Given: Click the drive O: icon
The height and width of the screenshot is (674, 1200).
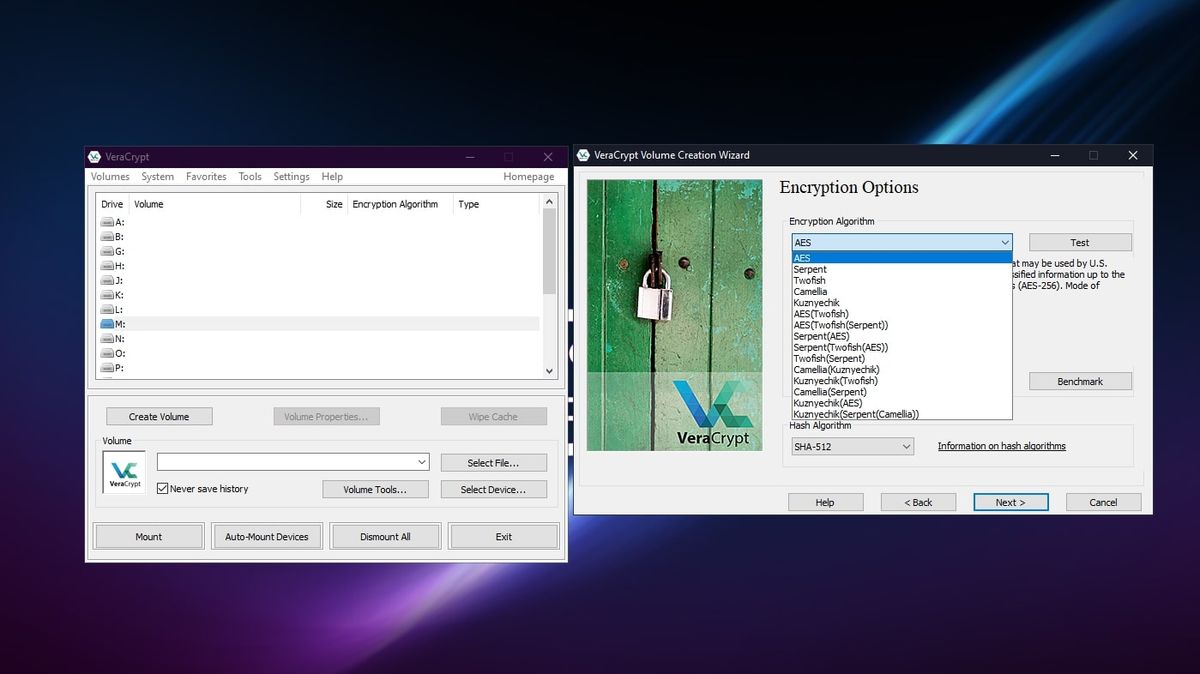Looking at the screenshot, I should (108, 352).
